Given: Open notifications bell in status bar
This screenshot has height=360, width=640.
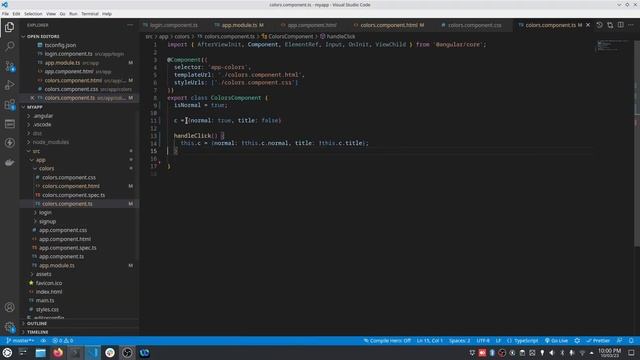Looking at the screenshot, I should coord(631,340).
